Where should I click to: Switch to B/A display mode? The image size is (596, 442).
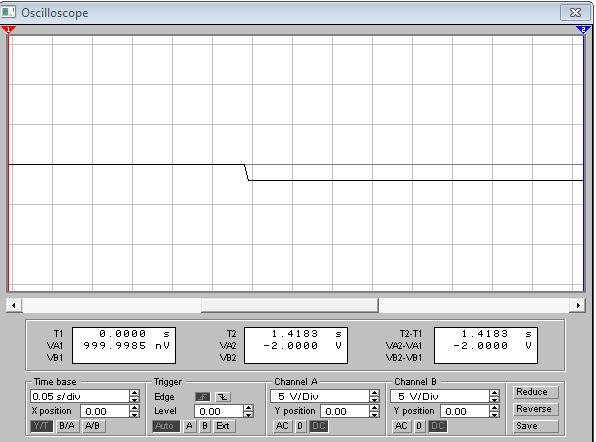(x=67, y=426)
